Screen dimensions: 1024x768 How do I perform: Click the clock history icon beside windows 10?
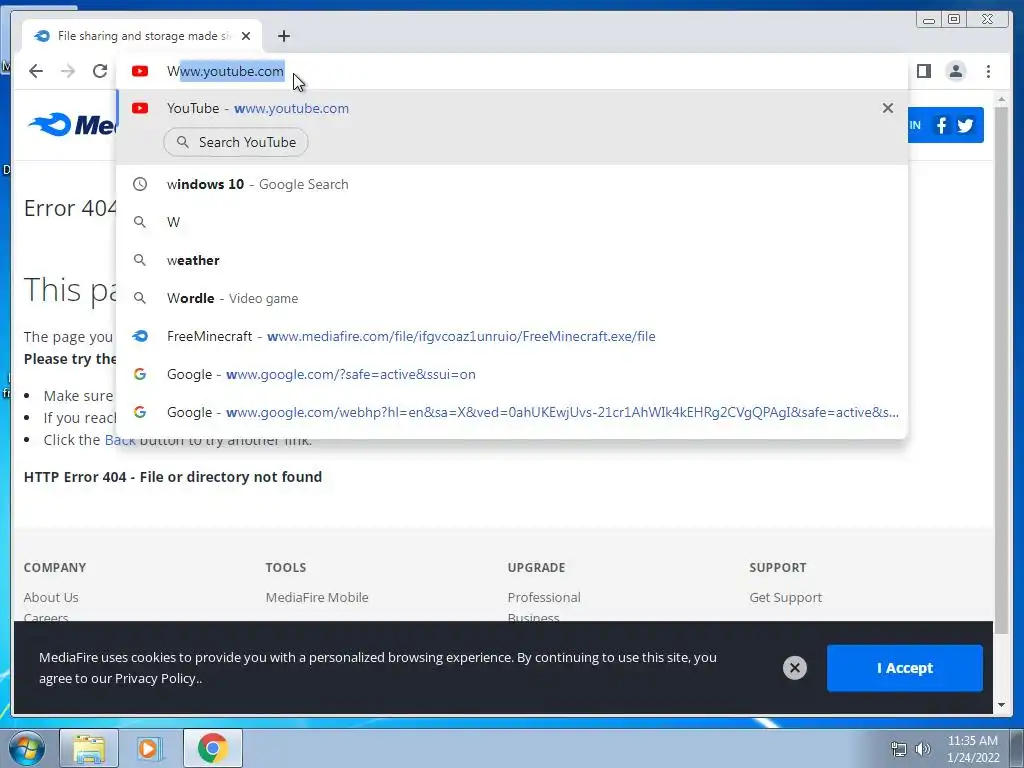pyautogui.click(x=140, y=184)
